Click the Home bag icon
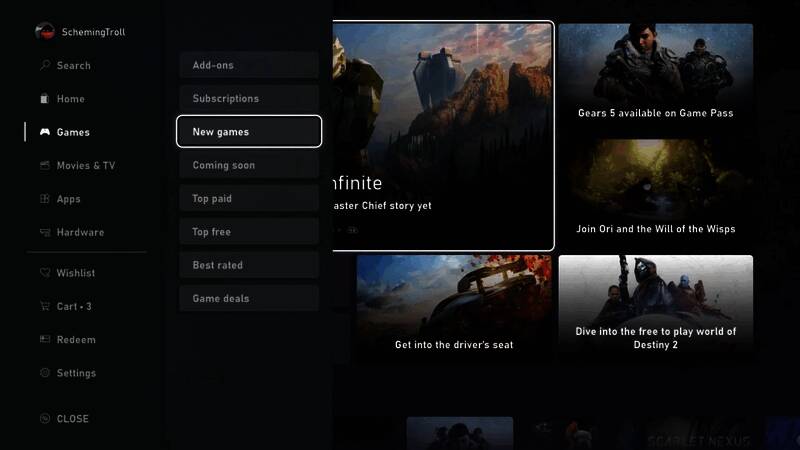 pyautogui.click(x=45, y=99)
